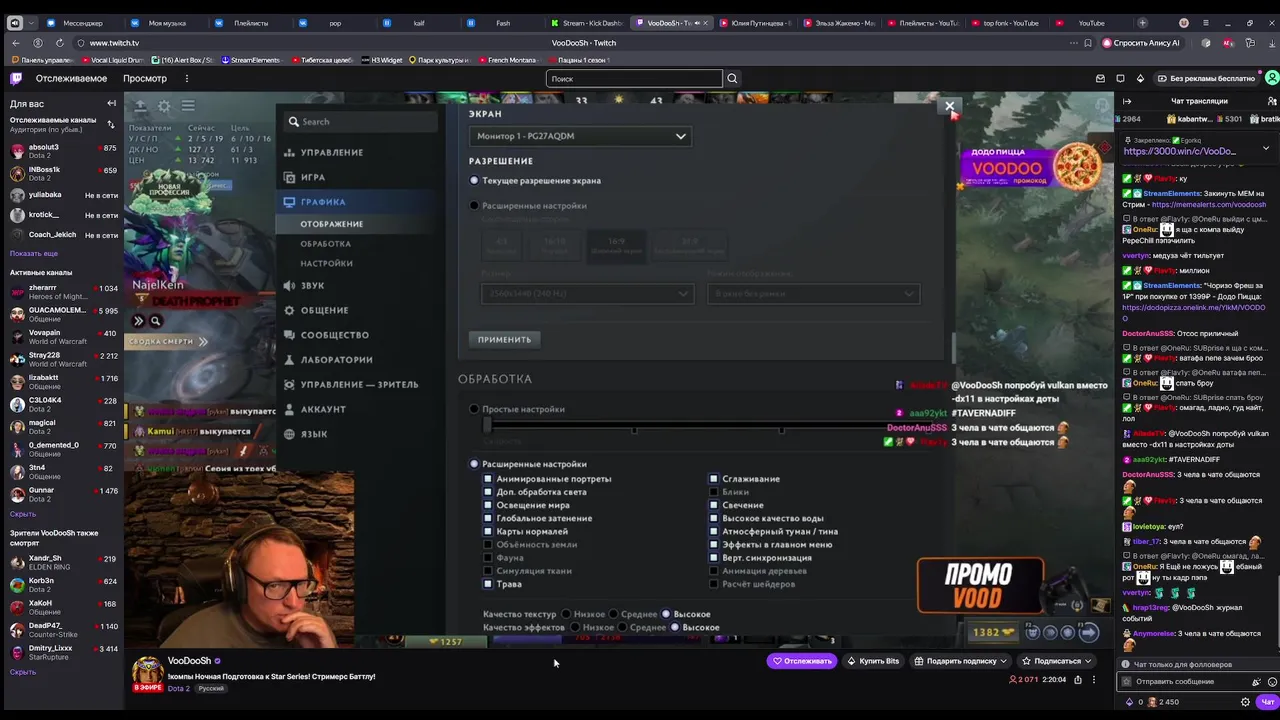Image resolution: width=1280 pixels, height=720 pixels.
Task: Toggle Карты нормалей checkbox
Action: (x=488, y=531)
